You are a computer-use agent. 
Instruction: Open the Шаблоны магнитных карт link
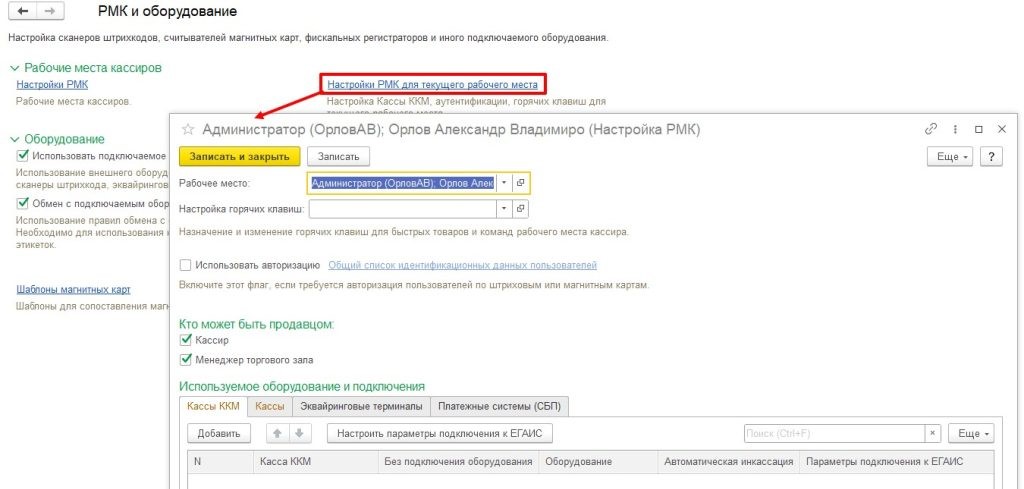73,290
